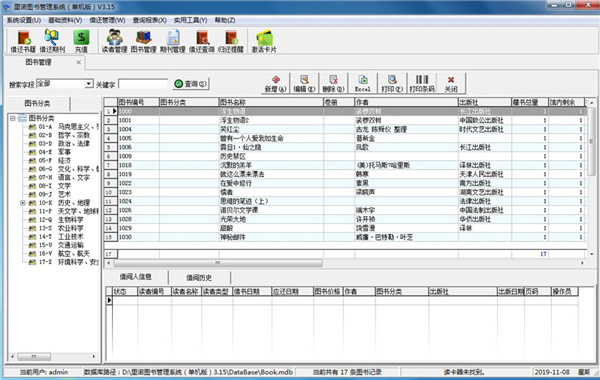The width and height of the screenshot is (600, 380).
Task: Open the 借还书籍 toolbar icon
Action: click(23, 41)
